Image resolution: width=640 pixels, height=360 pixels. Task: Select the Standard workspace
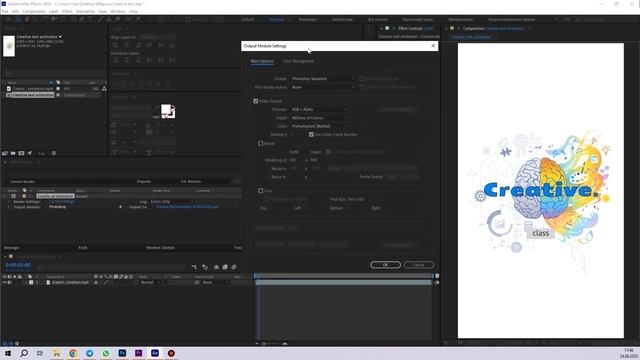tap(276, 20)
